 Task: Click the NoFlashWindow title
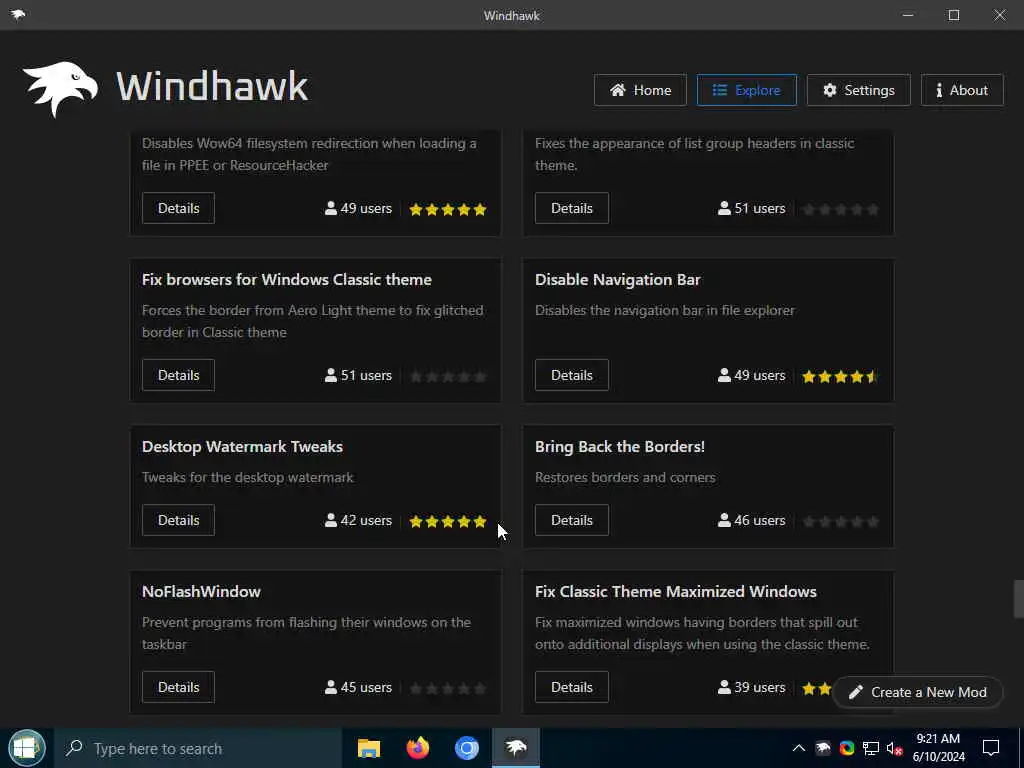point(201,592)
